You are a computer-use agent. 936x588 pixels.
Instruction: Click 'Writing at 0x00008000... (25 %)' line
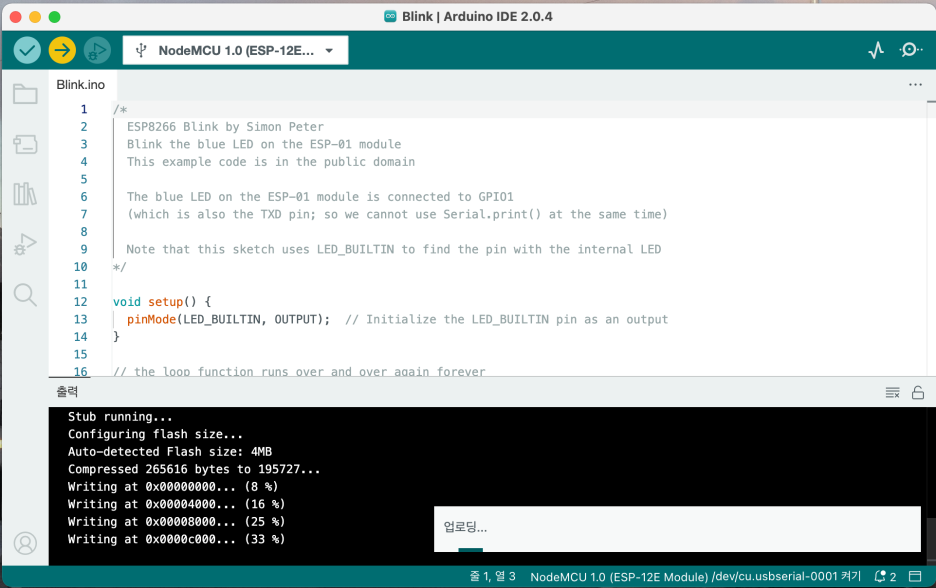176,522
